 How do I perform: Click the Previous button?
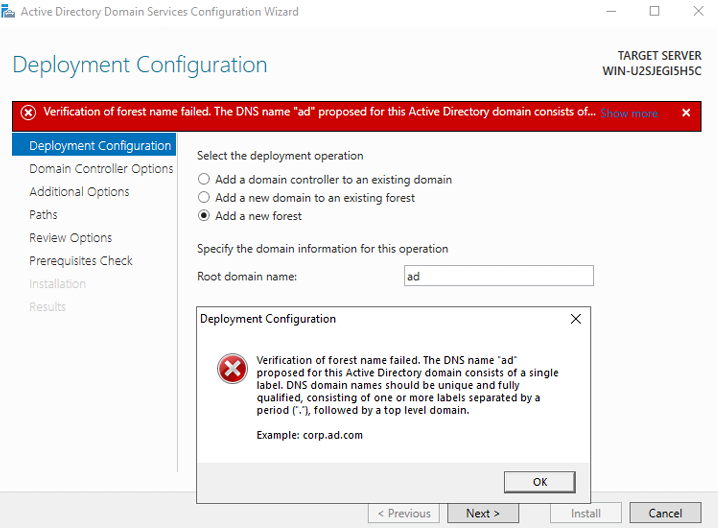tap(404, 513)
